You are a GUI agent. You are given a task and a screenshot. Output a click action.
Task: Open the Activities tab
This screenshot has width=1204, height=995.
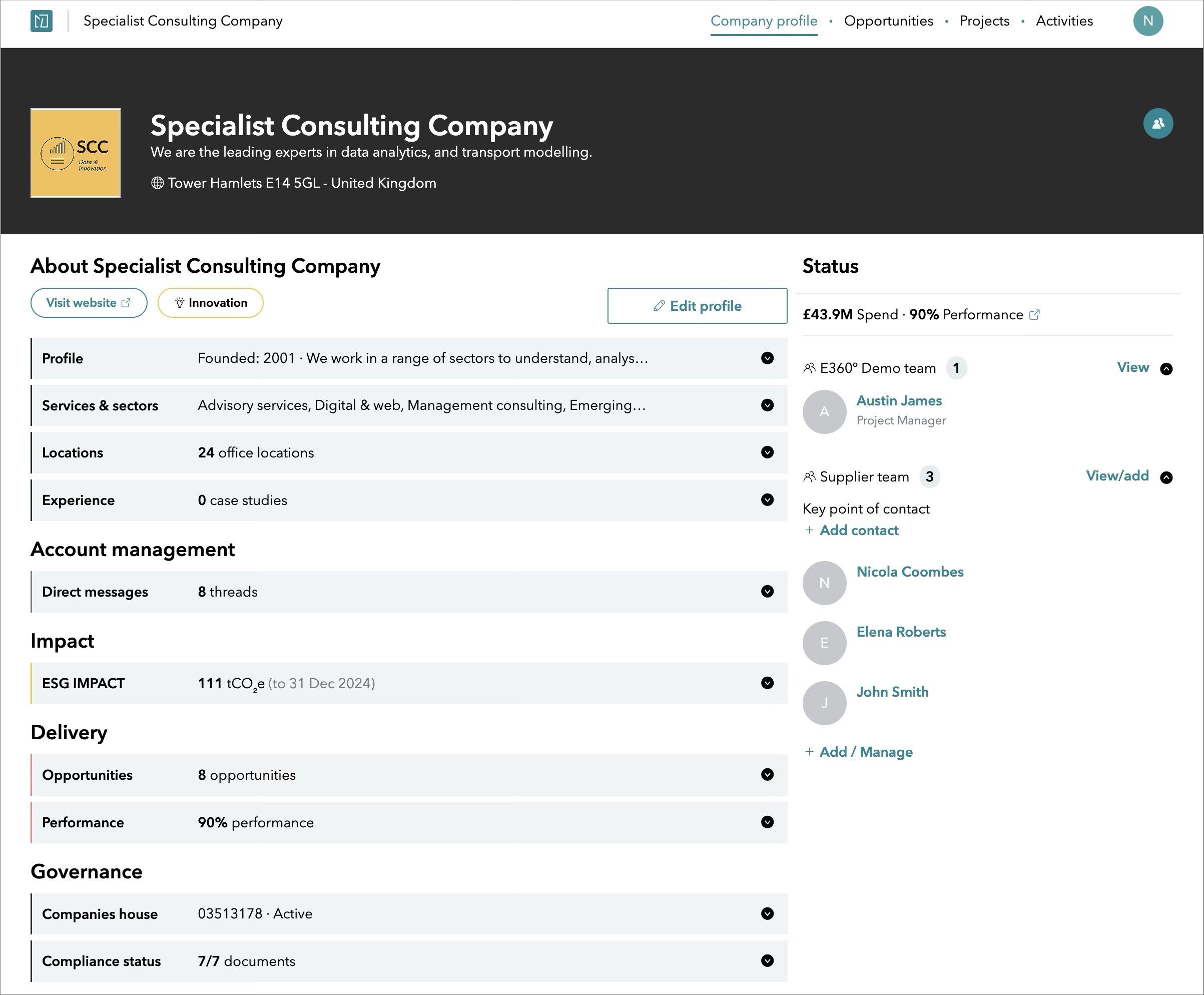click(1064, 21)
